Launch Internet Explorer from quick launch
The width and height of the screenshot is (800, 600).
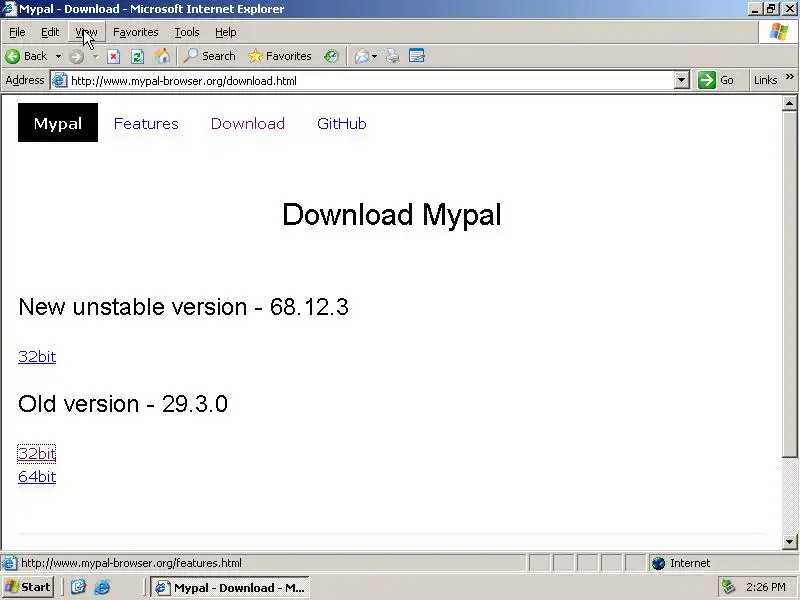click(102, 587)
